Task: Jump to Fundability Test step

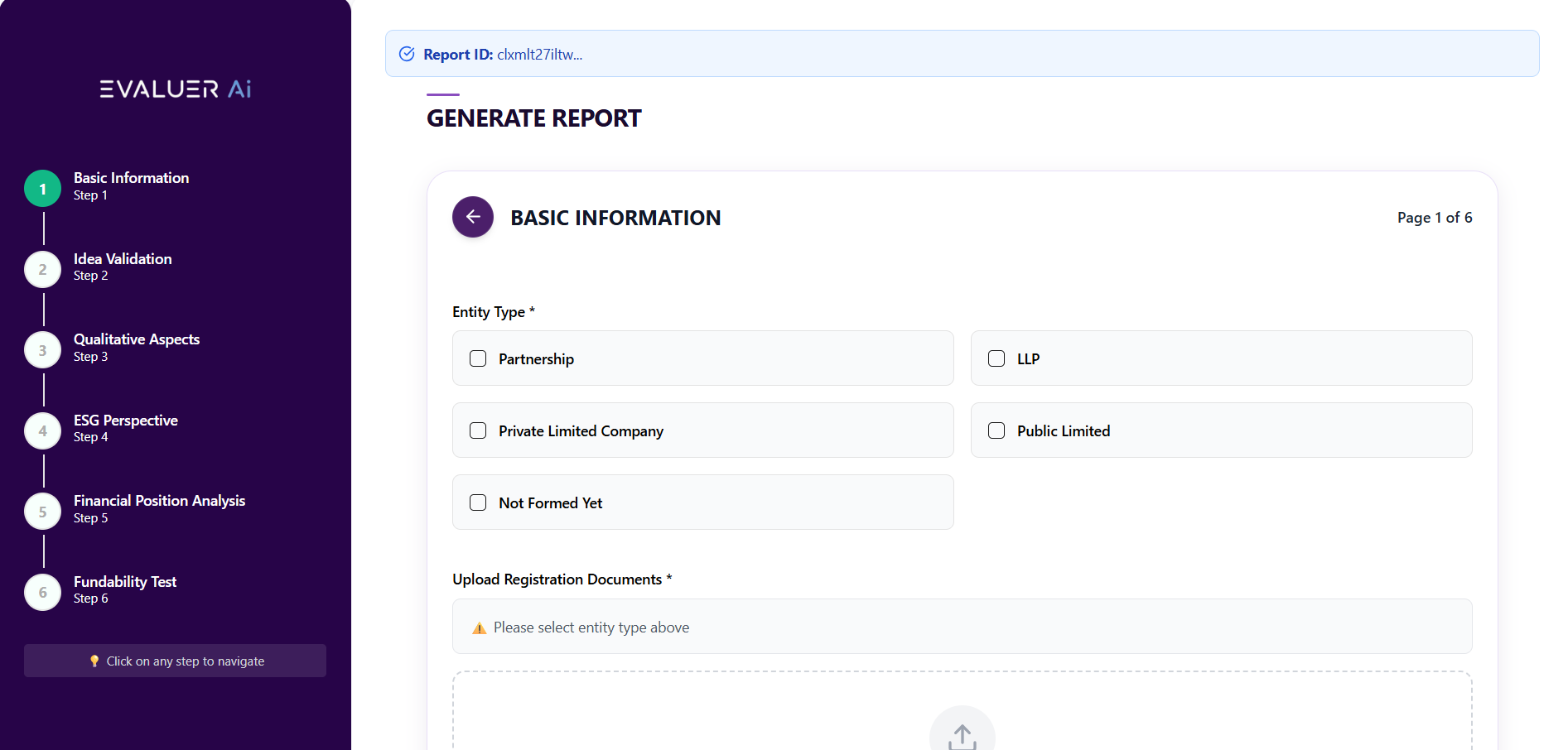Action: click(125, 582)
